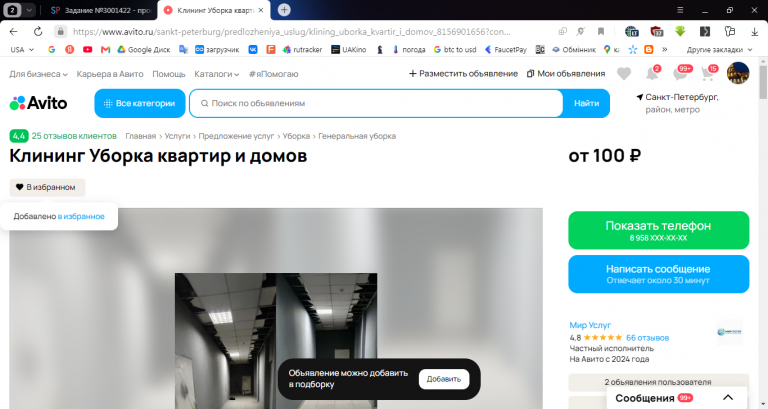
Task: Open notifications bell icon
Action: coord(652,73)
